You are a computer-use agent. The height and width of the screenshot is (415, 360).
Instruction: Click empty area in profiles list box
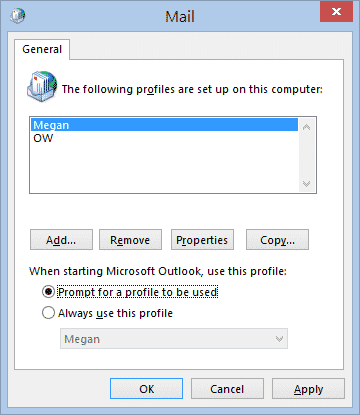click(x=164, y=167)
